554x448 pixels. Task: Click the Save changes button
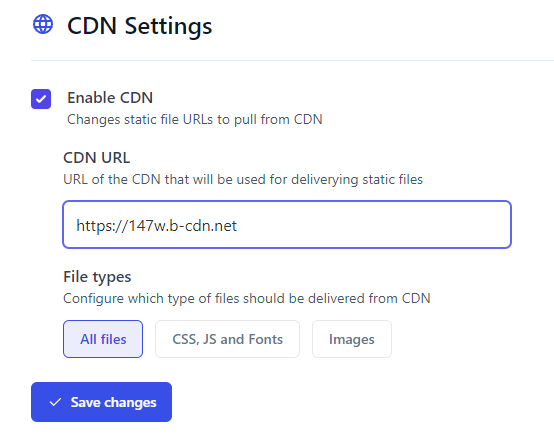pos(101,402)
